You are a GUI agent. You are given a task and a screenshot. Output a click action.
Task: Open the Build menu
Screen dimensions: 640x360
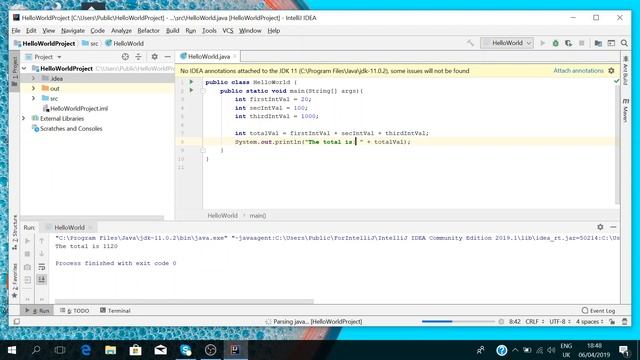point(172,31)
